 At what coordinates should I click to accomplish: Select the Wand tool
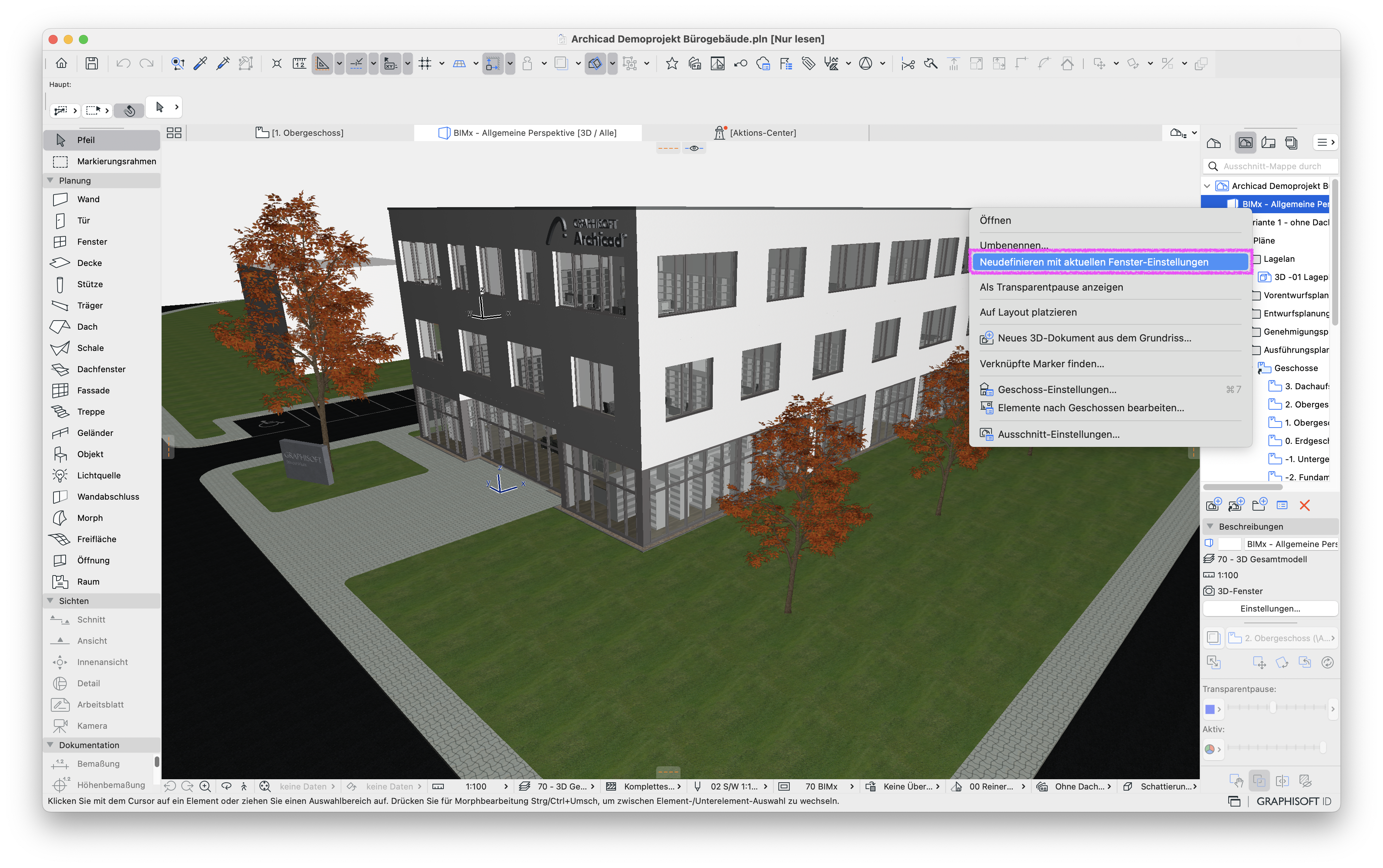point(102,199)
